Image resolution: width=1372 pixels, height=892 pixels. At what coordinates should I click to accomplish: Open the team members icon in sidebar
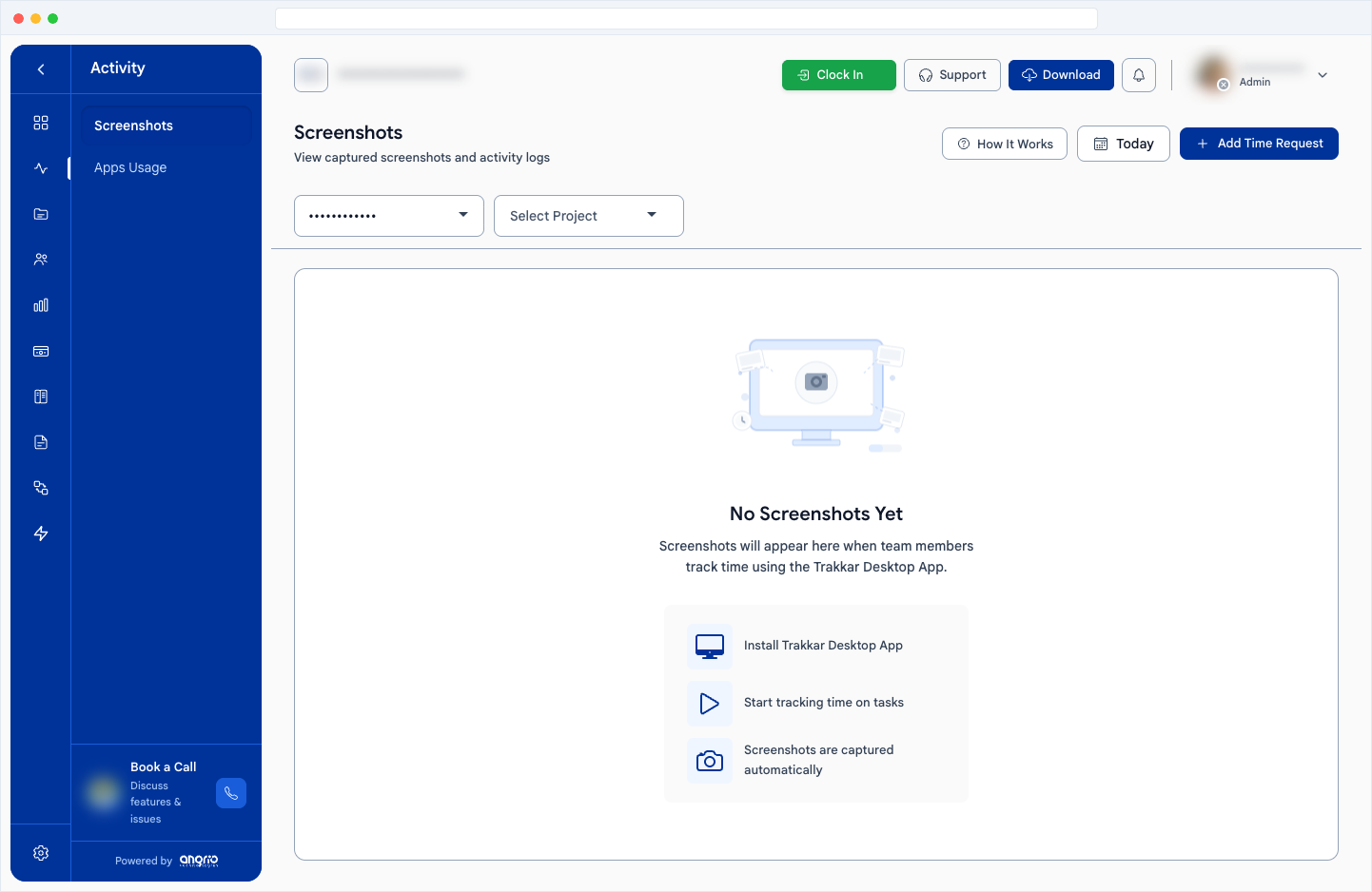41,260
